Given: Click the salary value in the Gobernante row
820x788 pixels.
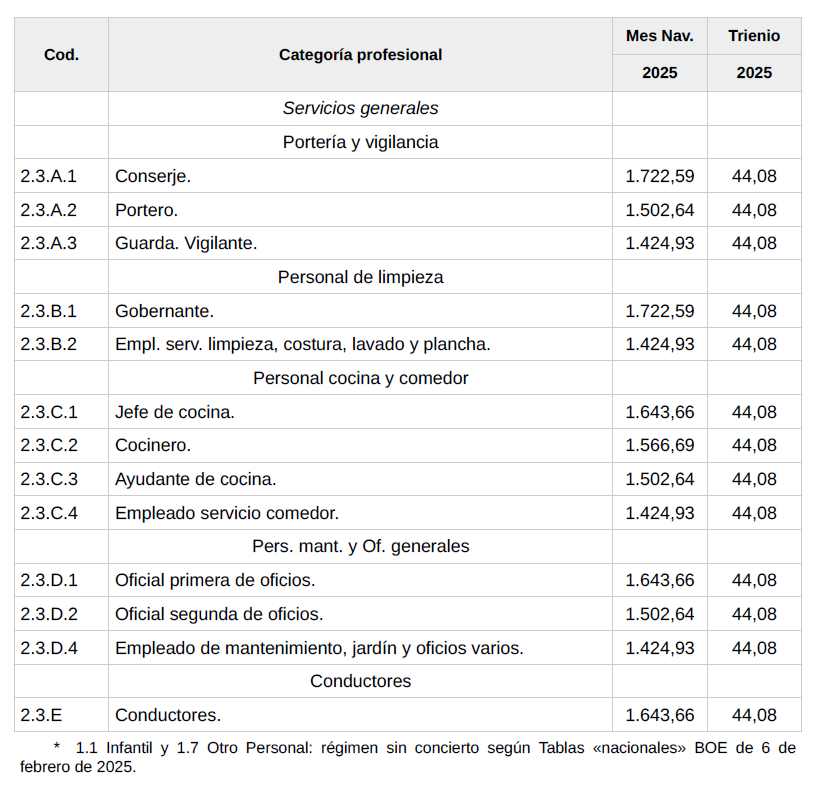Looking at the screenshot, I should tap(659, 311).
